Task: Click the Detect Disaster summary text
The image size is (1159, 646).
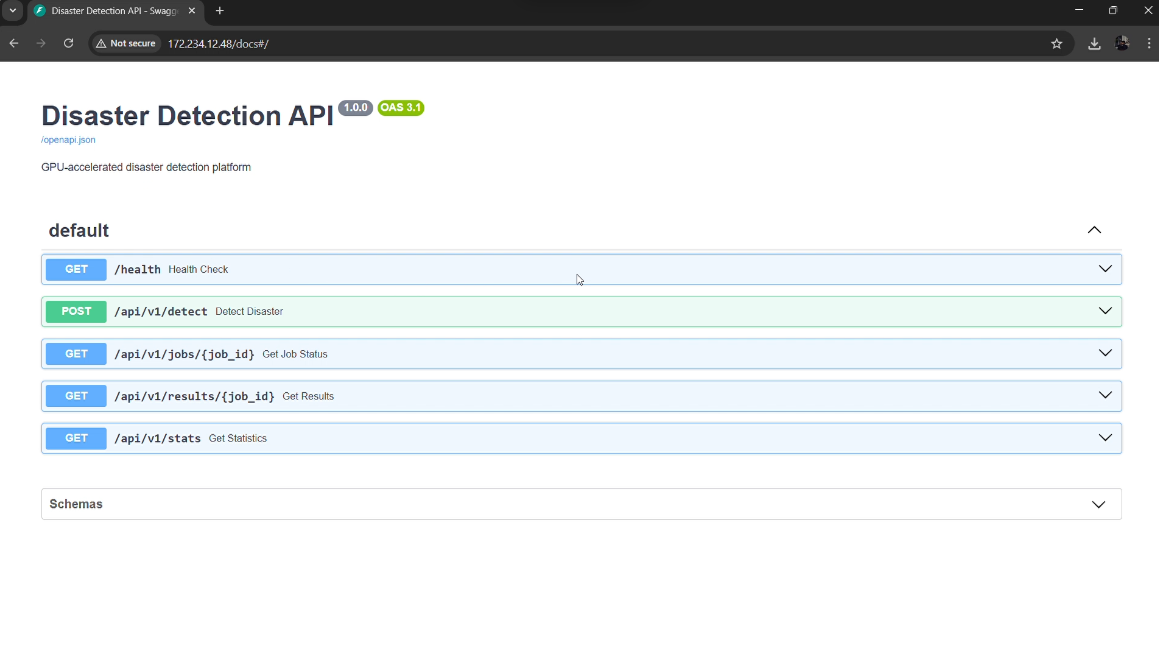Action: pos(249,312)
